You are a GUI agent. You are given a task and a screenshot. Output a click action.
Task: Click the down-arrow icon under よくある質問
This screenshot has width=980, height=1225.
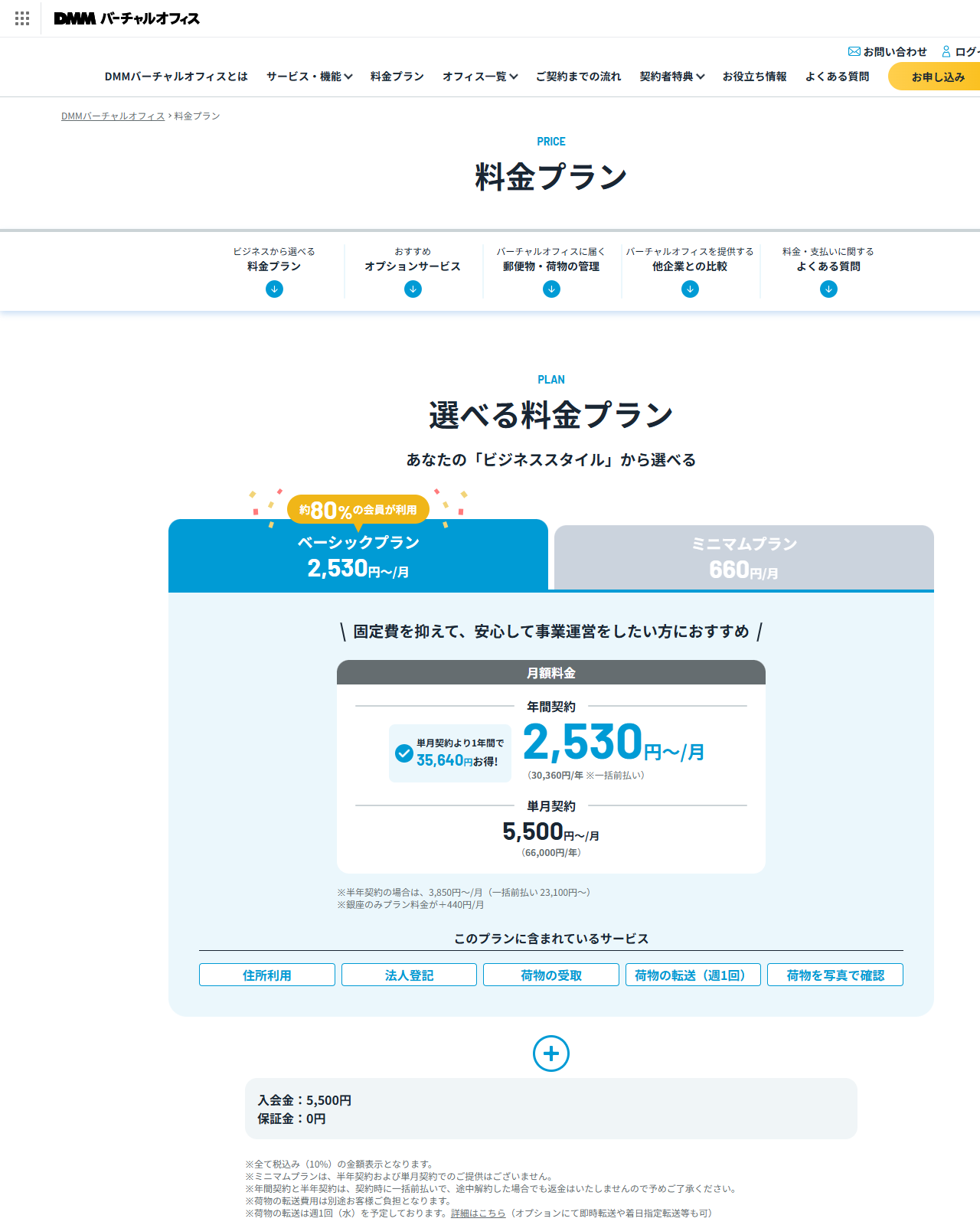point(828,289)
